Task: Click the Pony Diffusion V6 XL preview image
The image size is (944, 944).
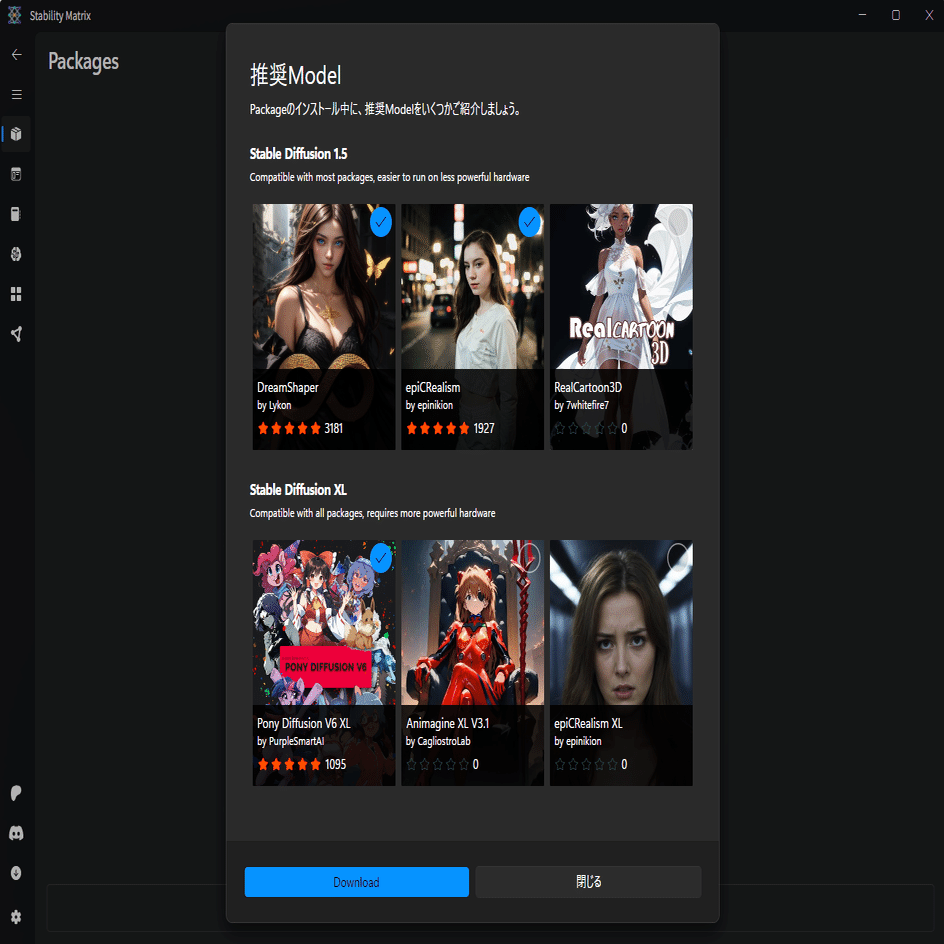Action: (x=324, y=623)
